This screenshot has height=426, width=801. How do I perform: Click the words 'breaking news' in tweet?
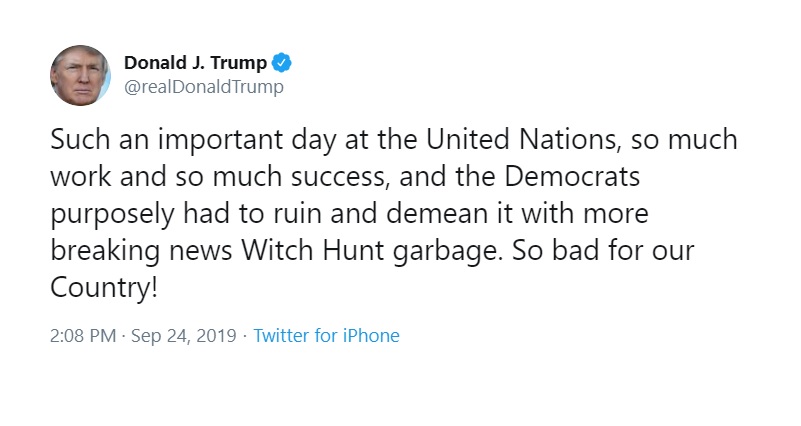[142, 251]
